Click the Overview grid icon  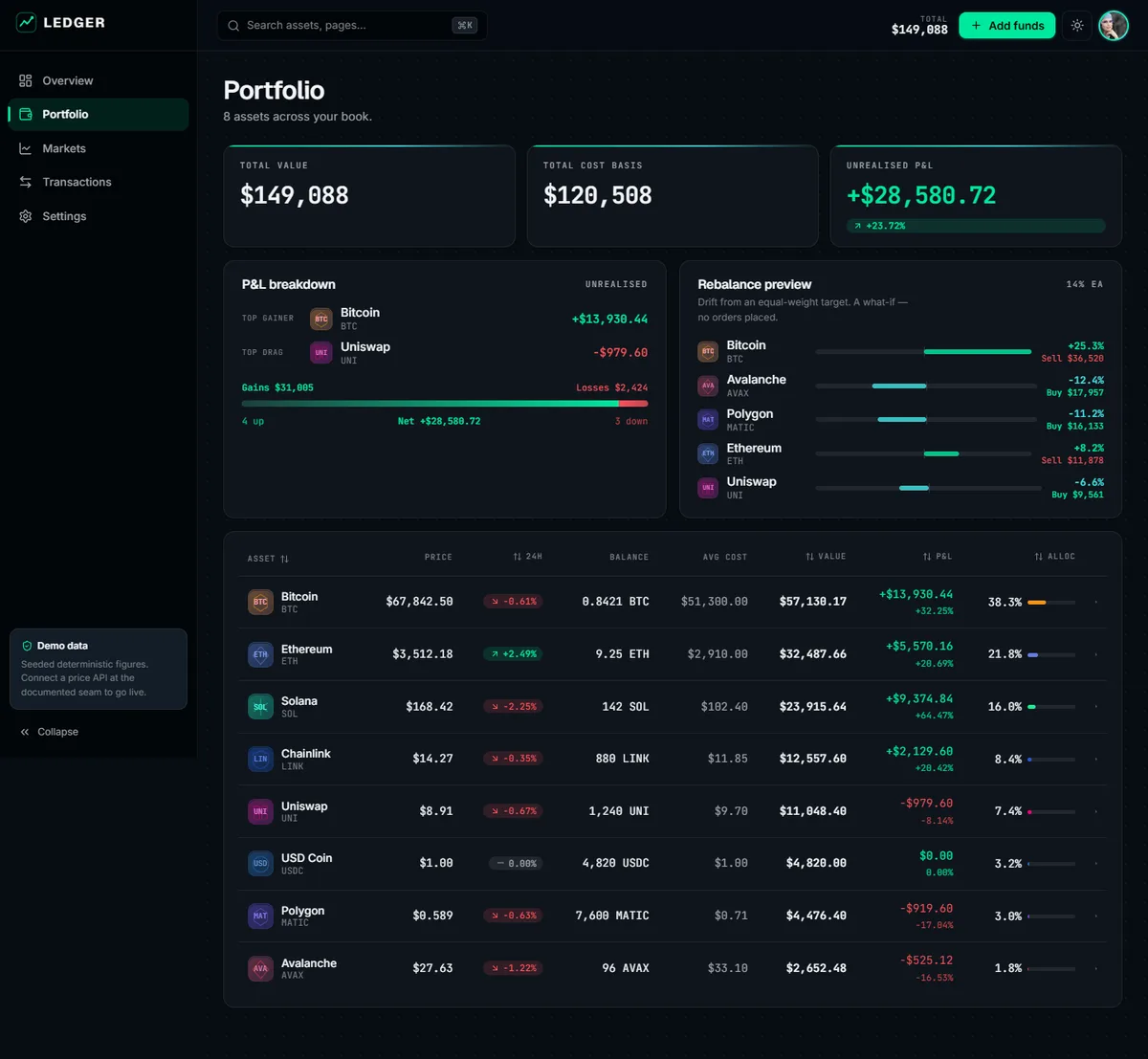tap(26, 80)
